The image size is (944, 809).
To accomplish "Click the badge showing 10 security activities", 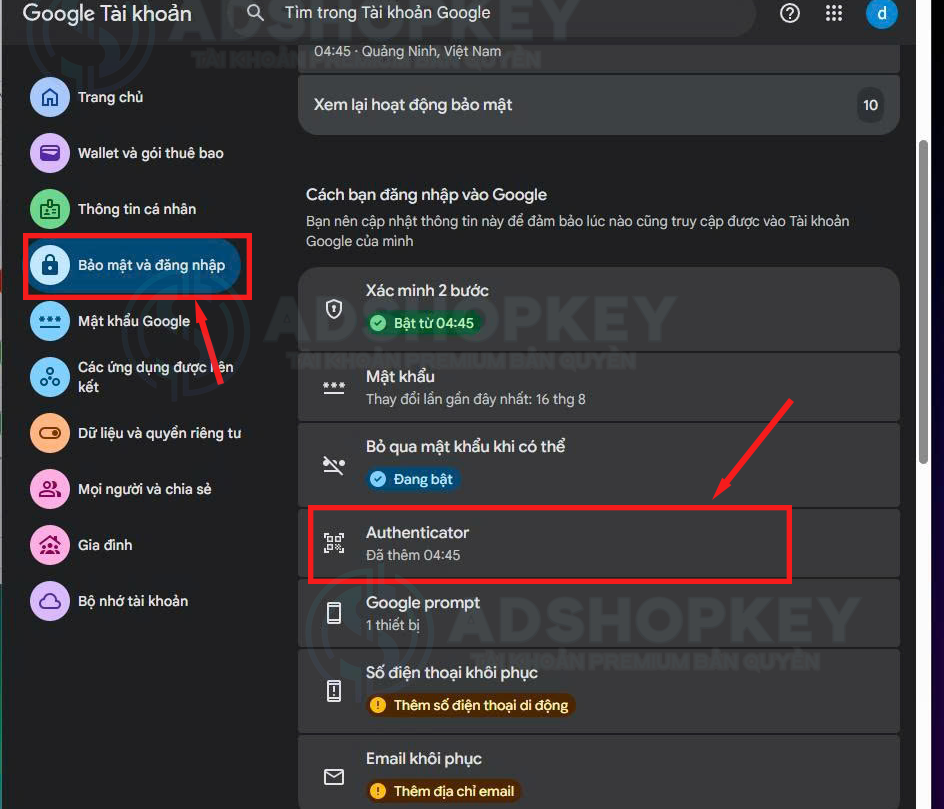I will click(870, 105).
